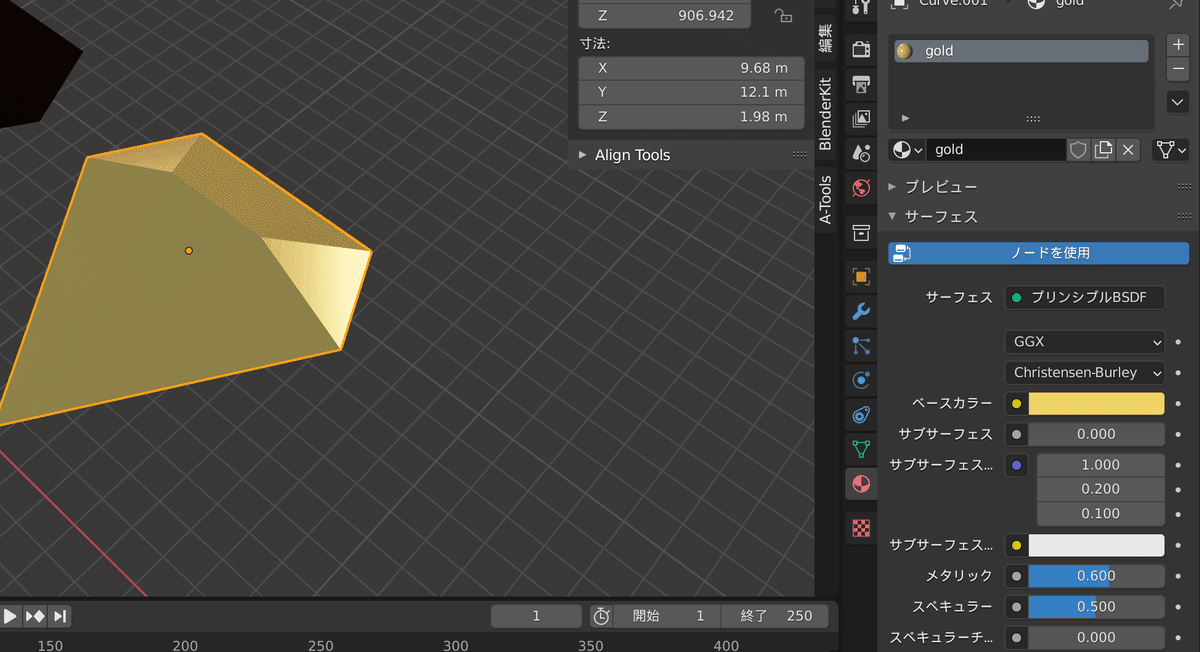Adjust the メタリック 0.600 slider
The height and width of the screenshot is (652, 1200).
point(1096,576)
